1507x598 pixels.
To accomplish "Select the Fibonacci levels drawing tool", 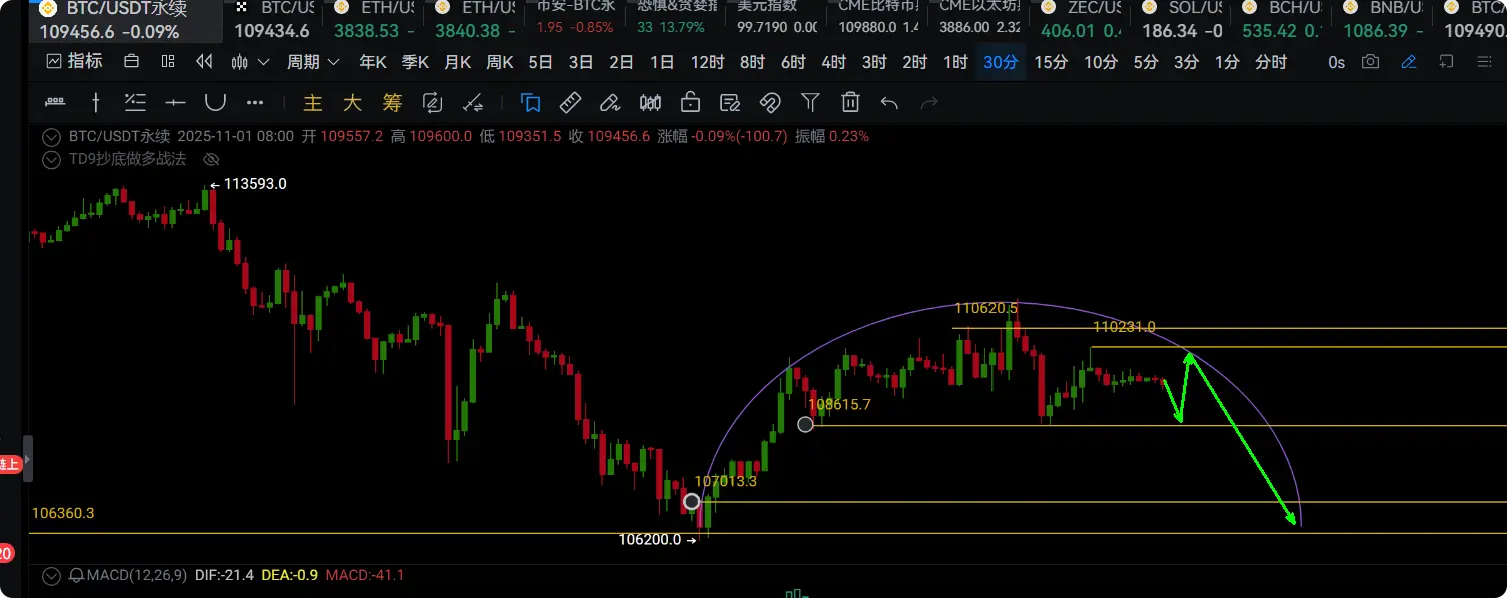I will pyautogui.click(x=135, y=102).
